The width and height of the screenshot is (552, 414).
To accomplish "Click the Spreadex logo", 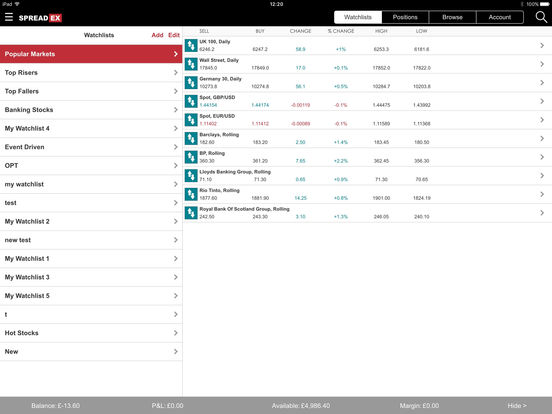I will [x=40, y=18].
